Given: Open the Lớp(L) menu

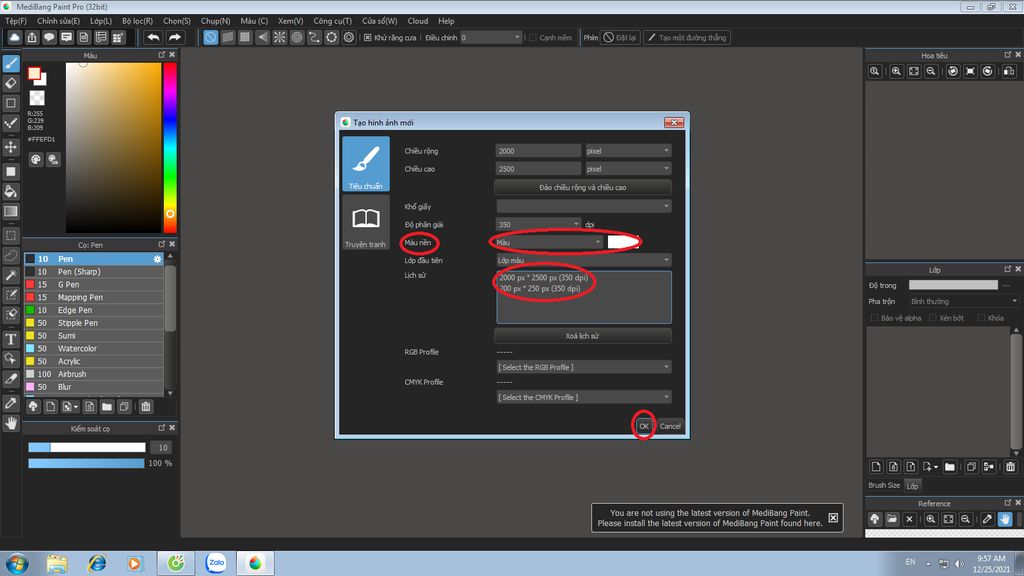Looking at the screenshot, I should point(101,21).
